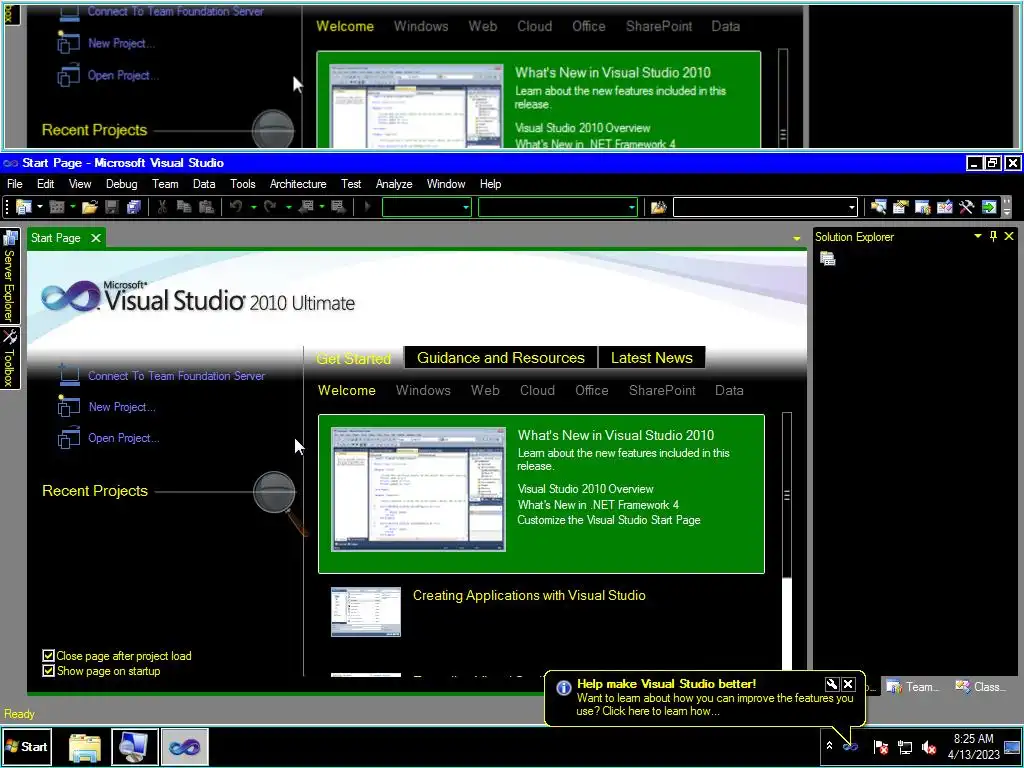Click the Add New Item toolbar icon
Viewport: 1024px width, 768px height.
point(57,207)
